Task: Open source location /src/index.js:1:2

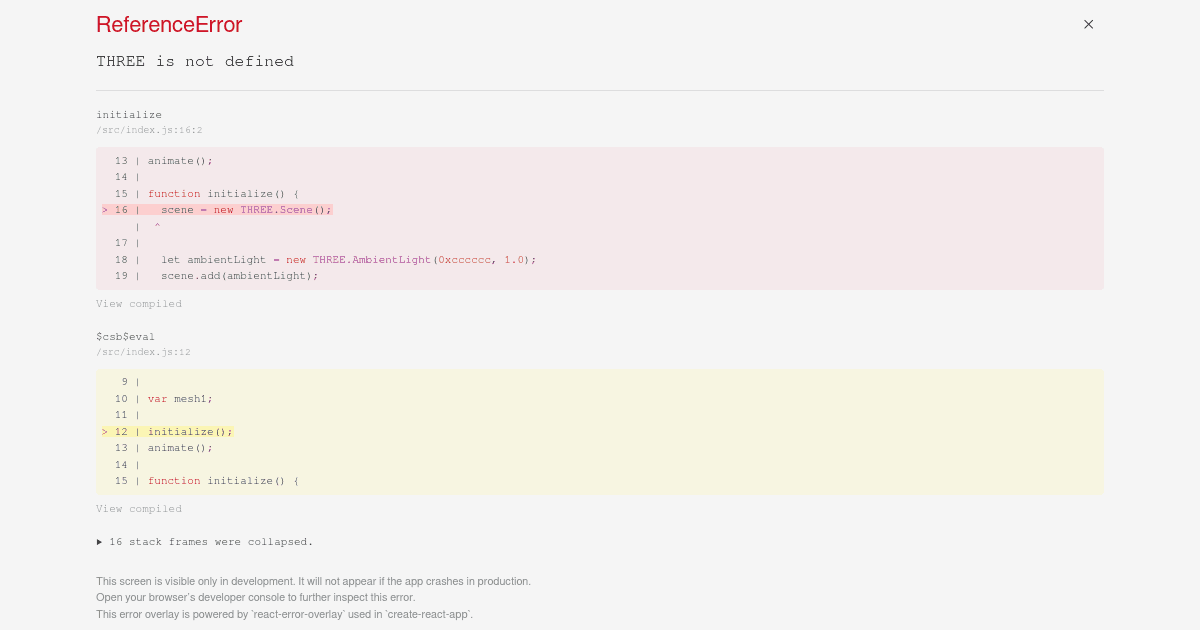Action: (143, 351)
